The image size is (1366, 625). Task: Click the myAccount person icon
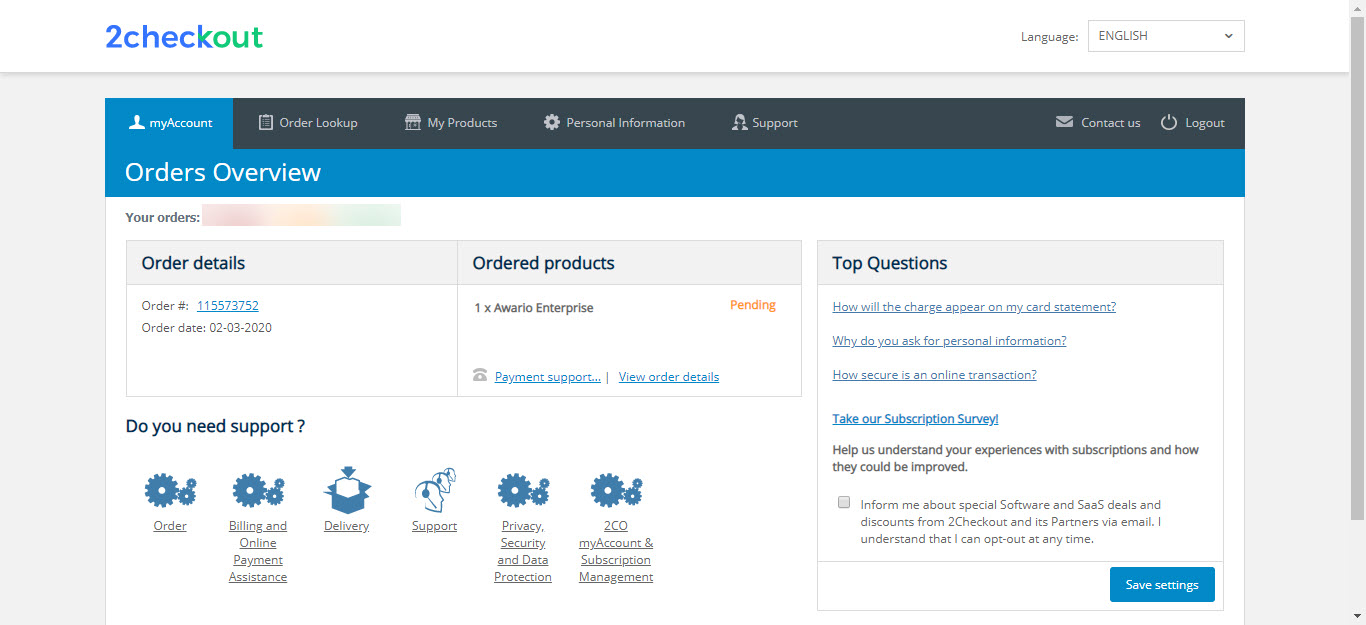[x=137, y=122]
